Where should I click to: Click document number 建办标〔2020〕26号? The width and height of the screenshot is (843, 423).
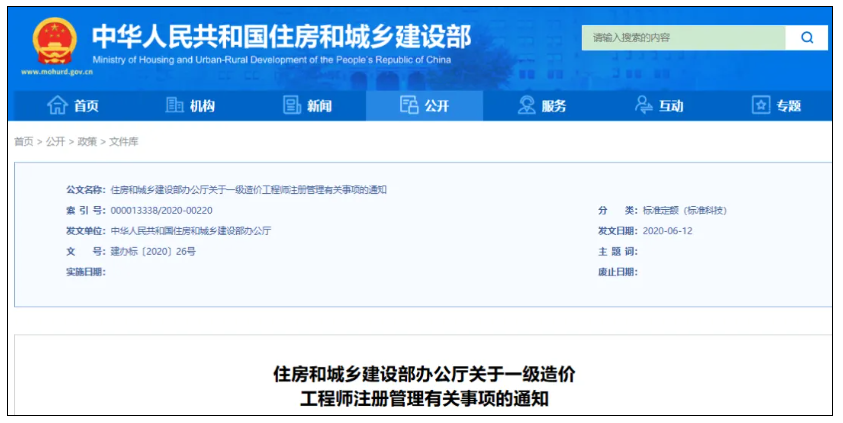[153, 251]
